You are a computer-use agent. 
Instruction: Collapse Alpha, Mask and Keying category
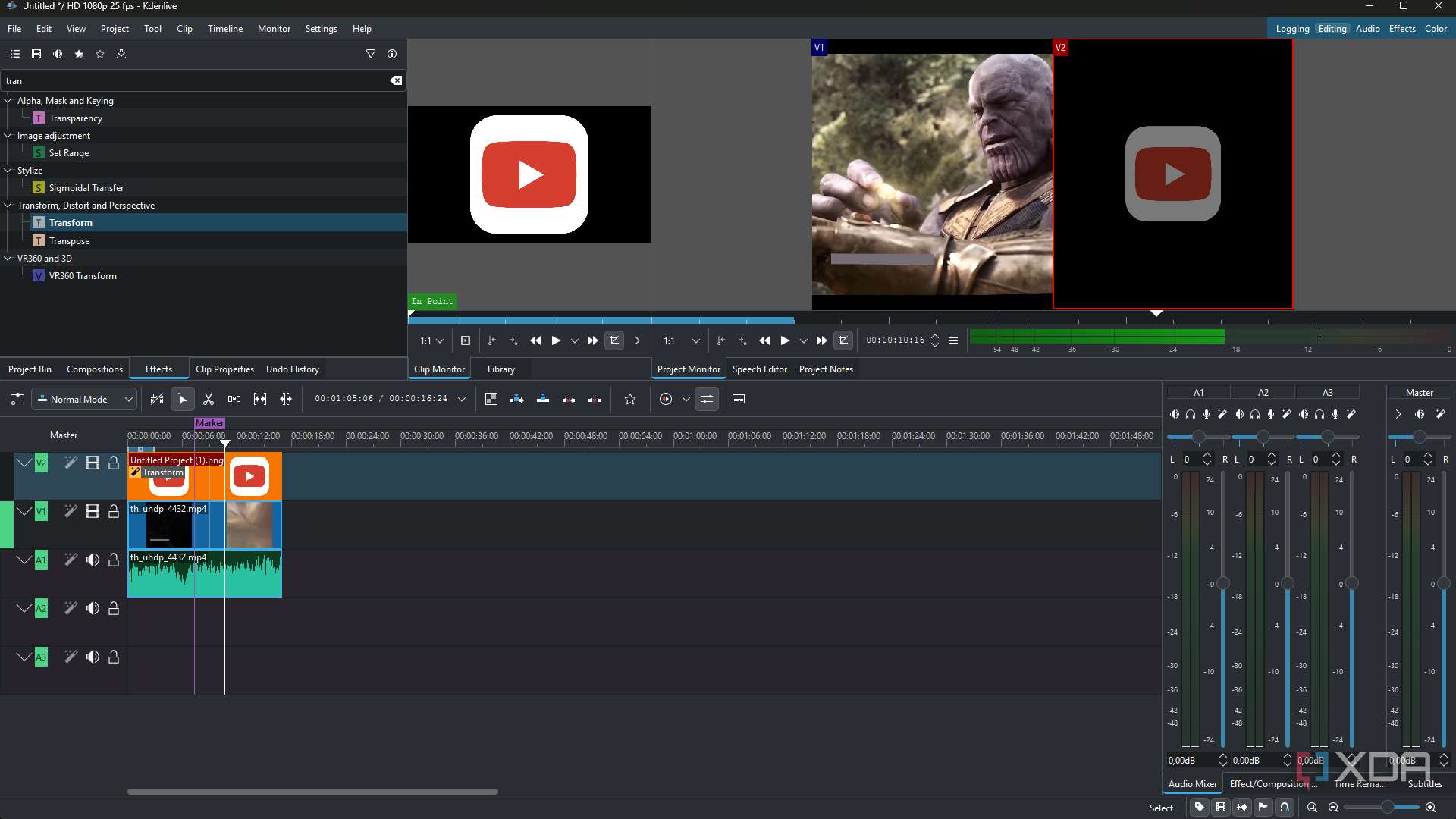8,100
